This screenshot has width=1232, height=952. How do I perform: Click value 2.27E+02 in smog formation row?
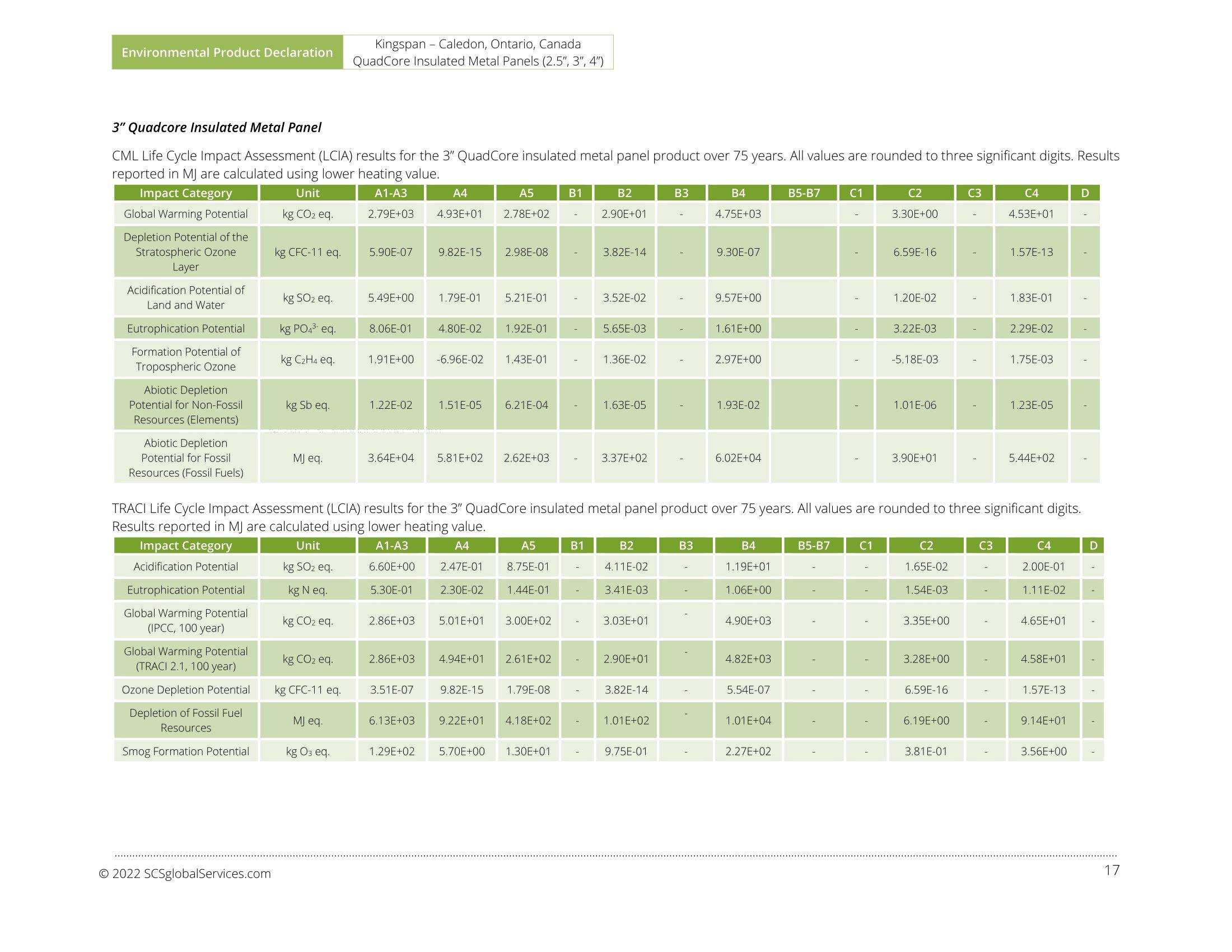tap(748, 751)
